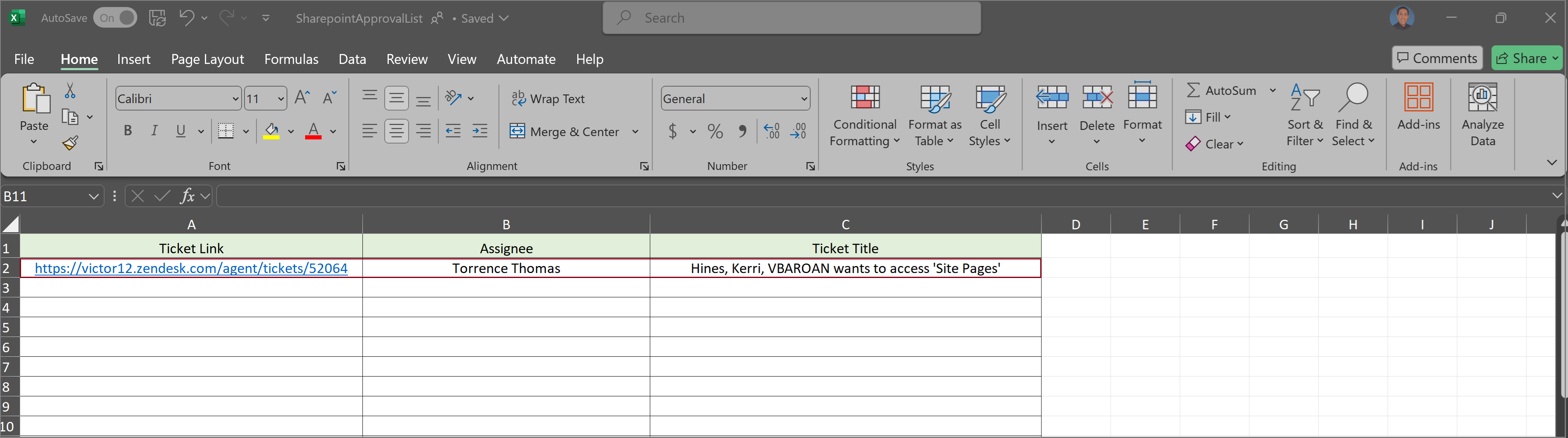Select the Format Painter brush
The height and width of the screenshot is (438, 1568).
tap(70, 143)
